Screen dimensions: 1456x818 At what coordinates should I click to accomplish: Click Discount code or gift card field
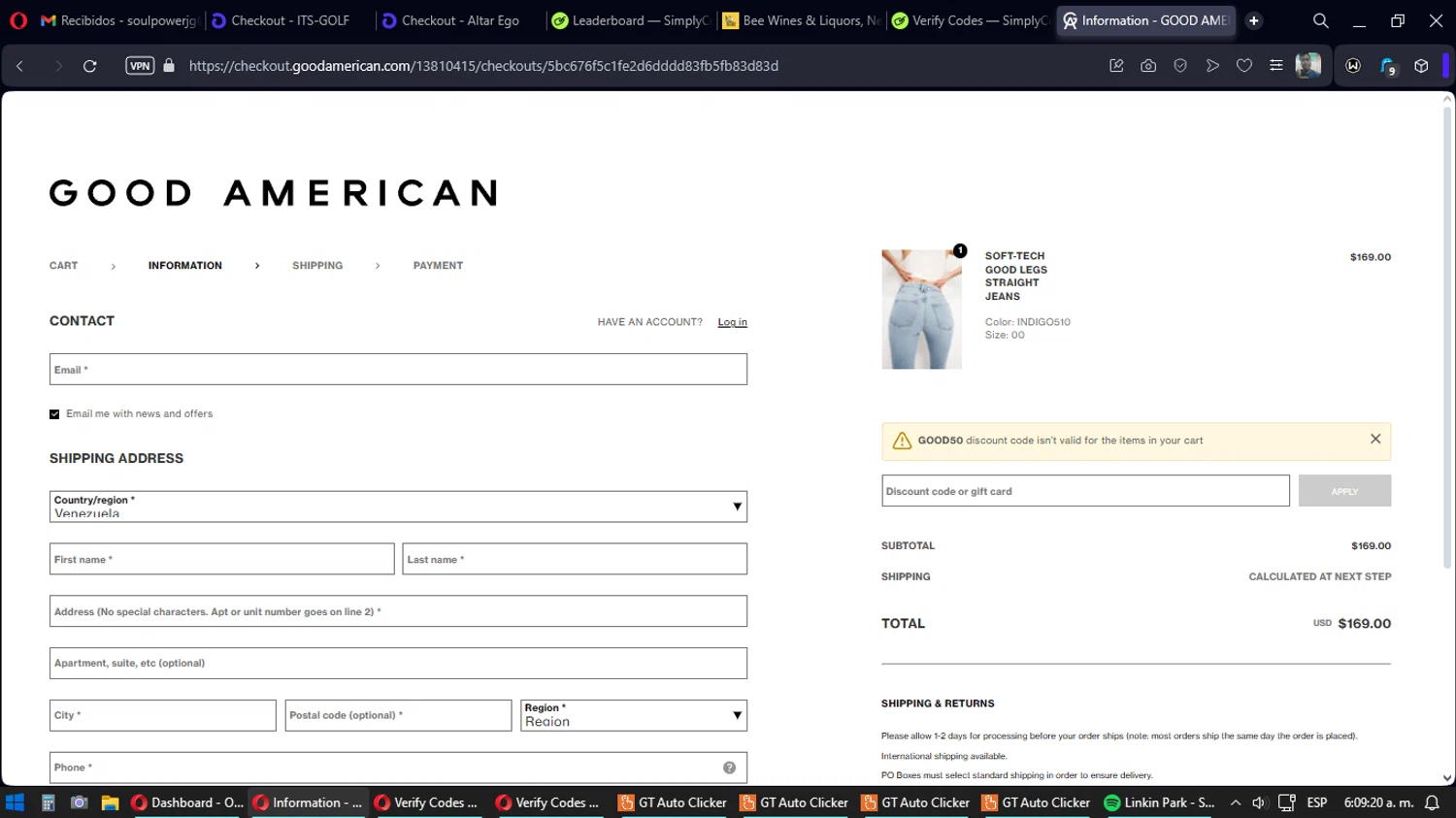pyautogui.click(x=1085, y=491)
